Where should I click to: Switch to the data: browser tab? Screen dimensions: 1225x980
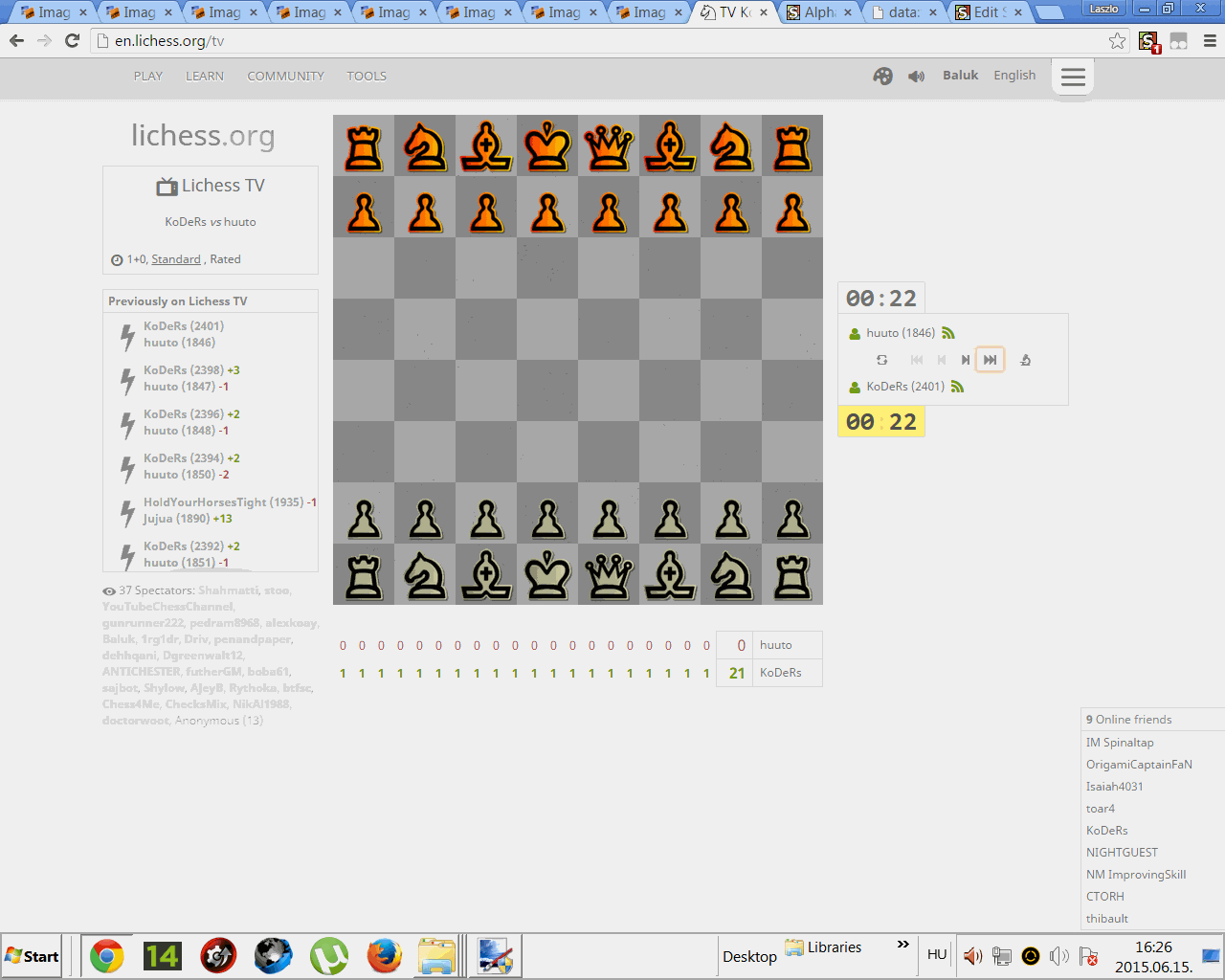coord(904,12)
